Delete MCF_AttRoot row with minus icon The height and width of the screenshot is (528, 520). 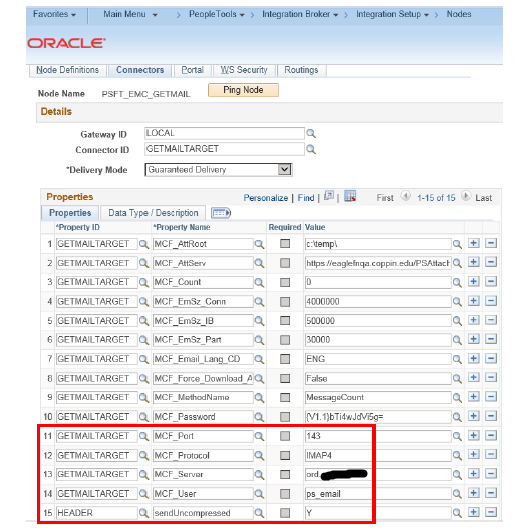491,243
